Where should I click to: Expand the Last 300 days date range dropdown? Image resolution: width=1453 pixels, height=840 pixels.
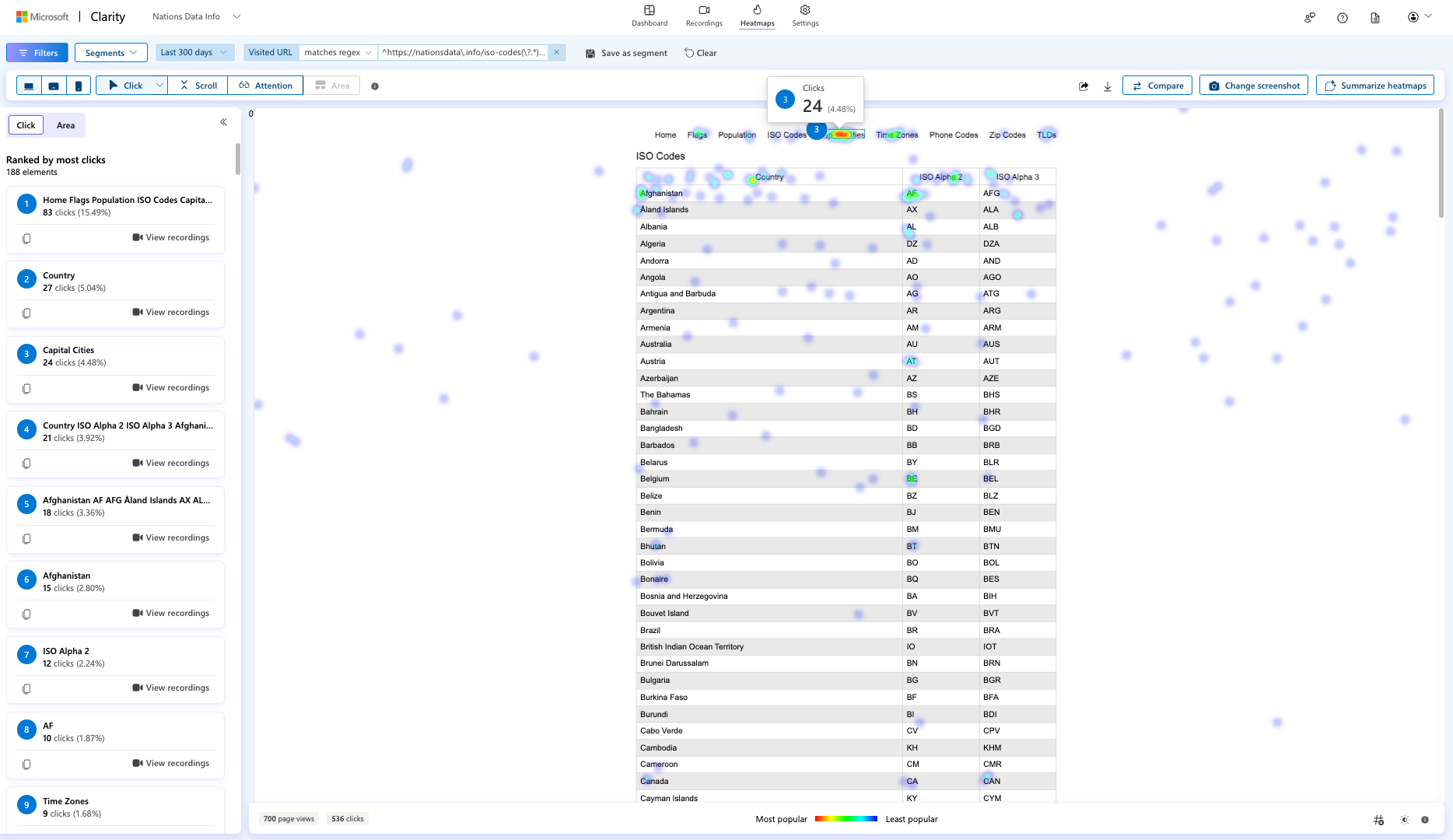point(194,52)
